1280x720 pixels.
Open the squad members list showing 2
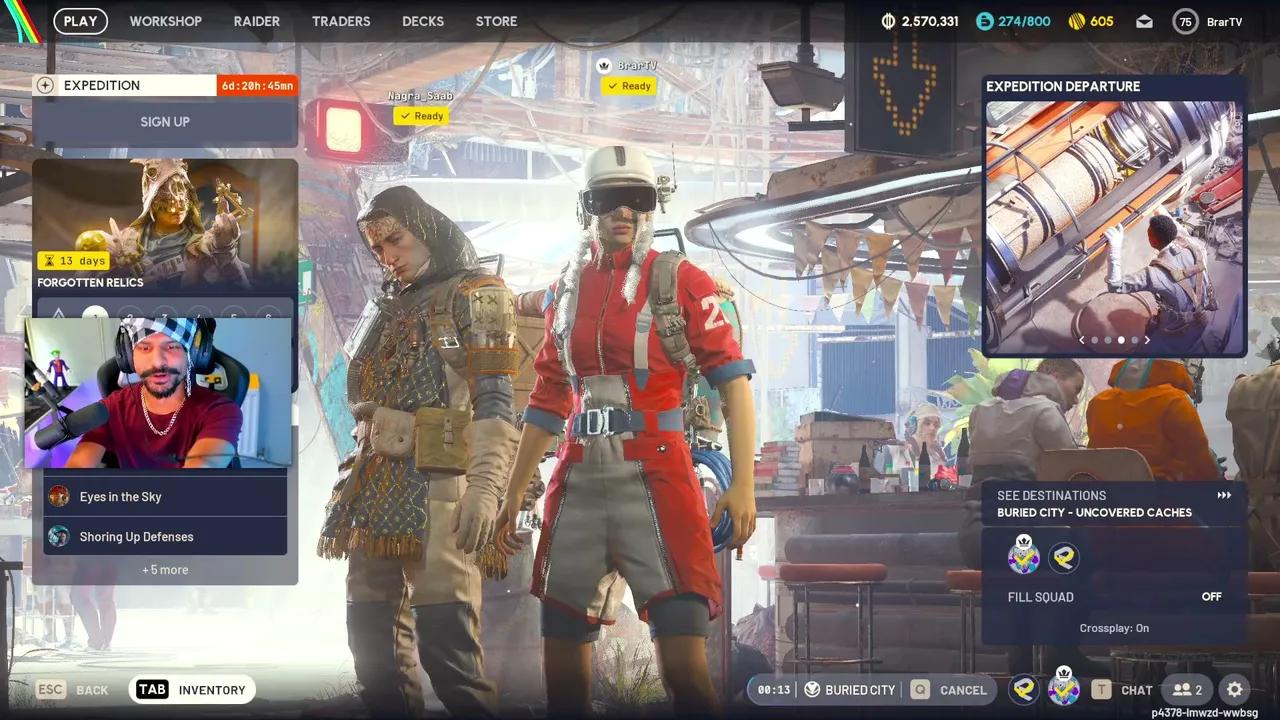(x=1187, y=690)
